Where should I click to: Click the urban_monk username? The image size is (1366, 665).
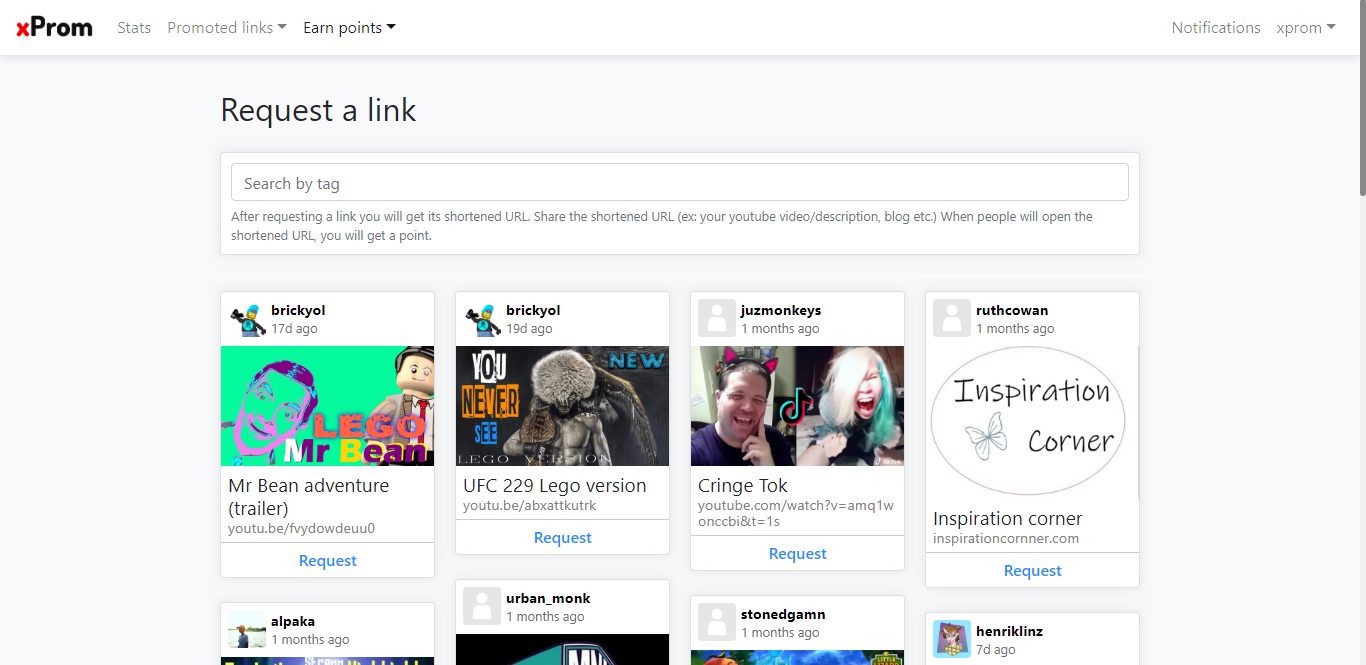pyautogui.click(x=548, y=598)
